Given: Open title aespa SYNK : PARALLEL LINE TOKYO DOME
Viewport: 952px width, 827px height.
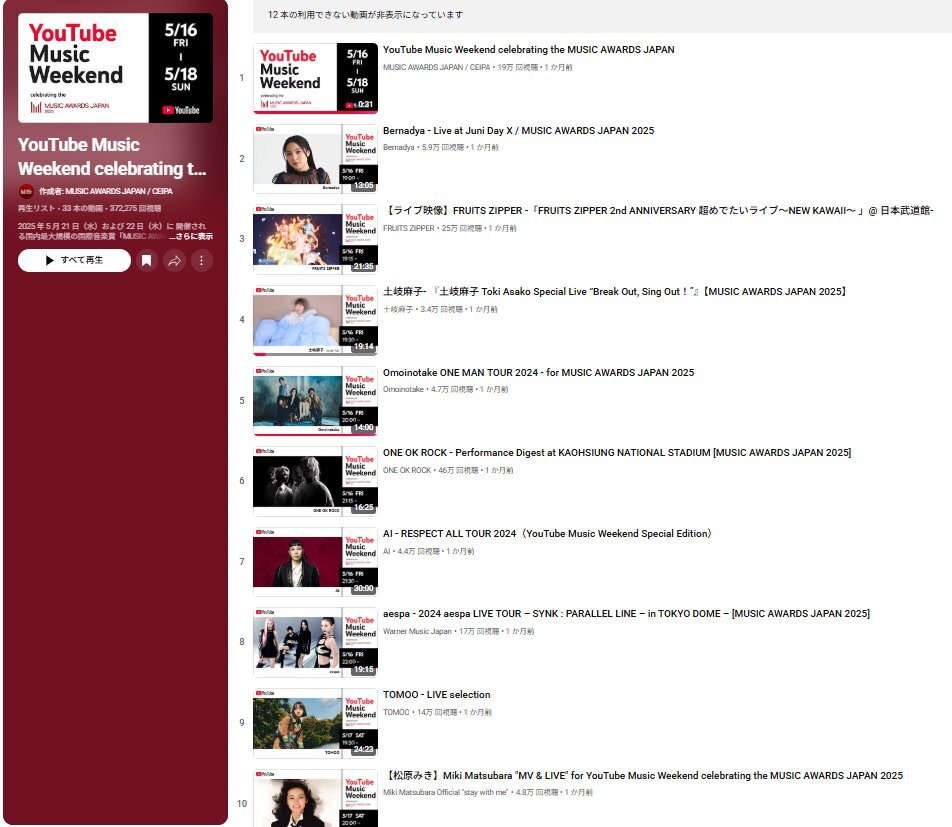Looking at the screenshot, I should (x=626, y=614).
